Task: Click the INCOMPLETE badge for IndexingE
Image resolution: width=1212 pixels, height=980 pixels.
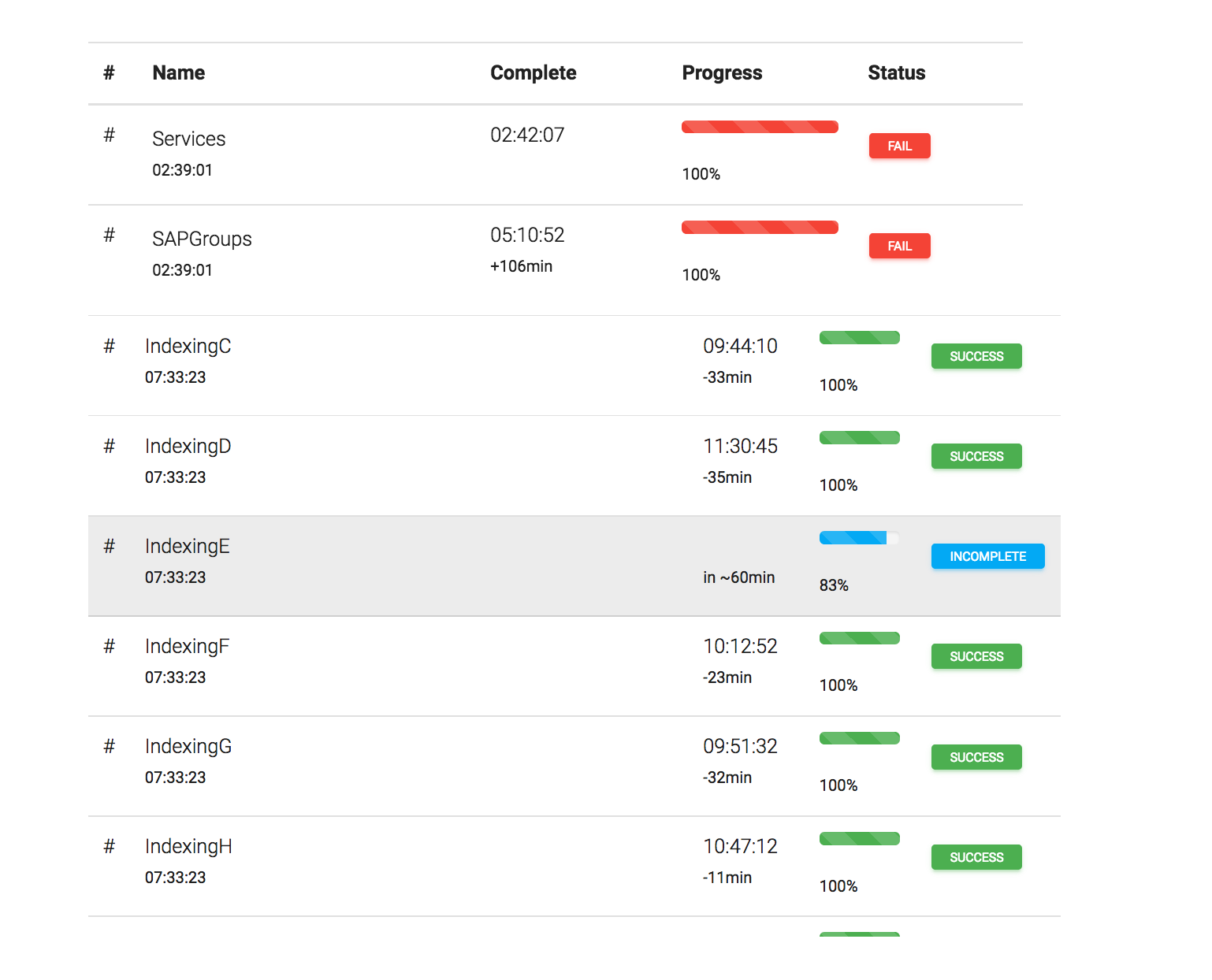Action: point(987,556)
